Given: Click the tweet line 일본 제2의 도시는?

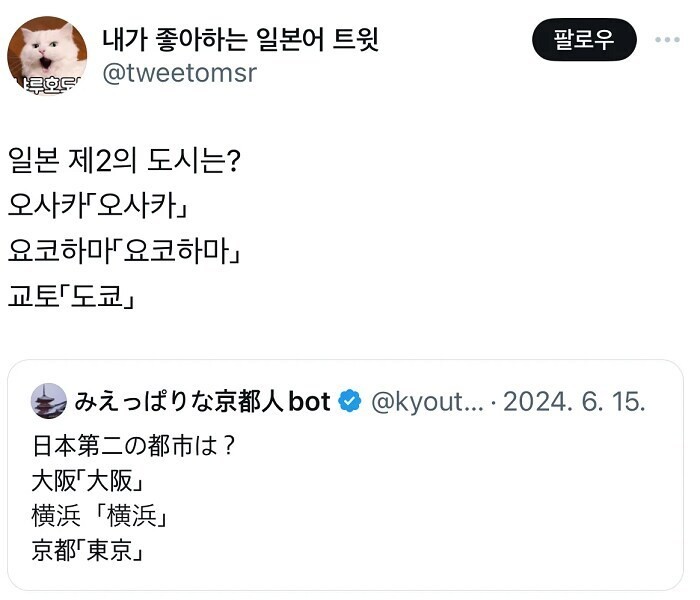Looking at the screenshot, I should pos(122,160).
